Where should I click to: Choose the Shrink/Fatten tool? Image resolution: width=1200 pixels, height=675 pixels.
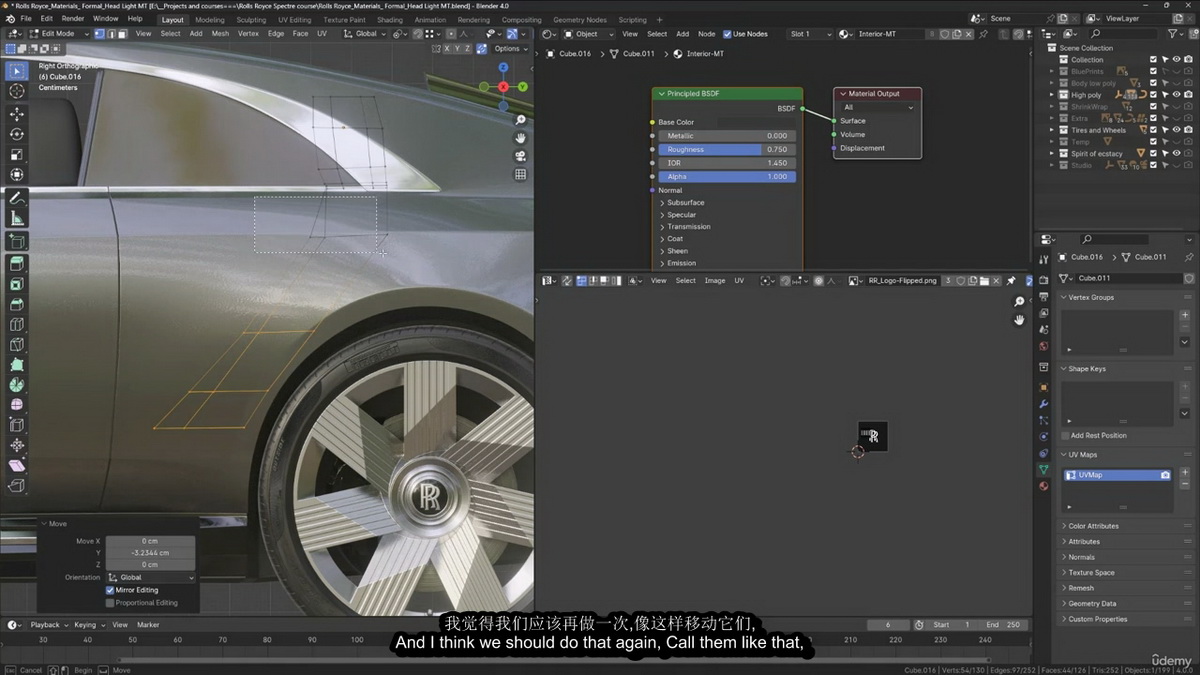[17, 445]
